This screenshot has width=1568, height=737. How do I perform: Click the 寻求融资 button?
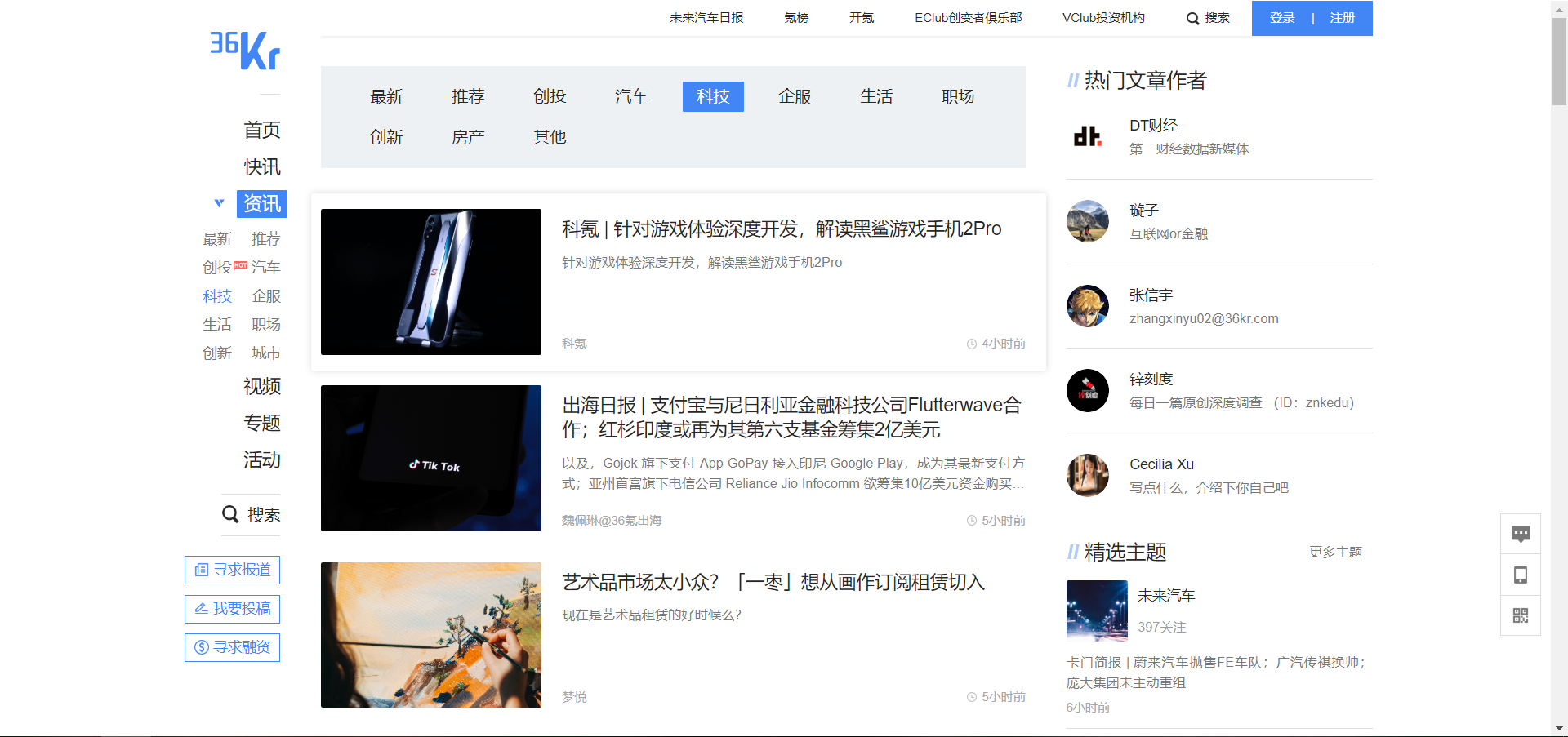(233, 647)
